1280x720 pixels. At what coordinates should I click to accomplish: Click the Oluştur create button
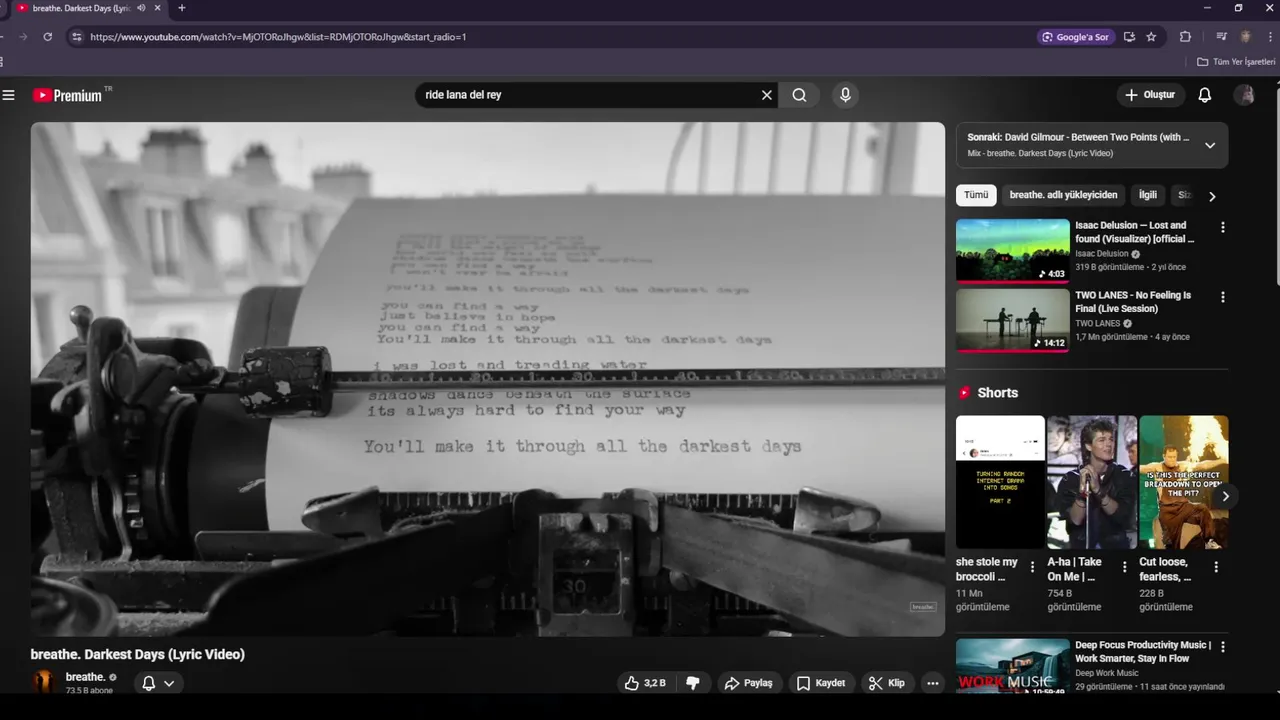pyautogui.click(x=1150, y=95)
